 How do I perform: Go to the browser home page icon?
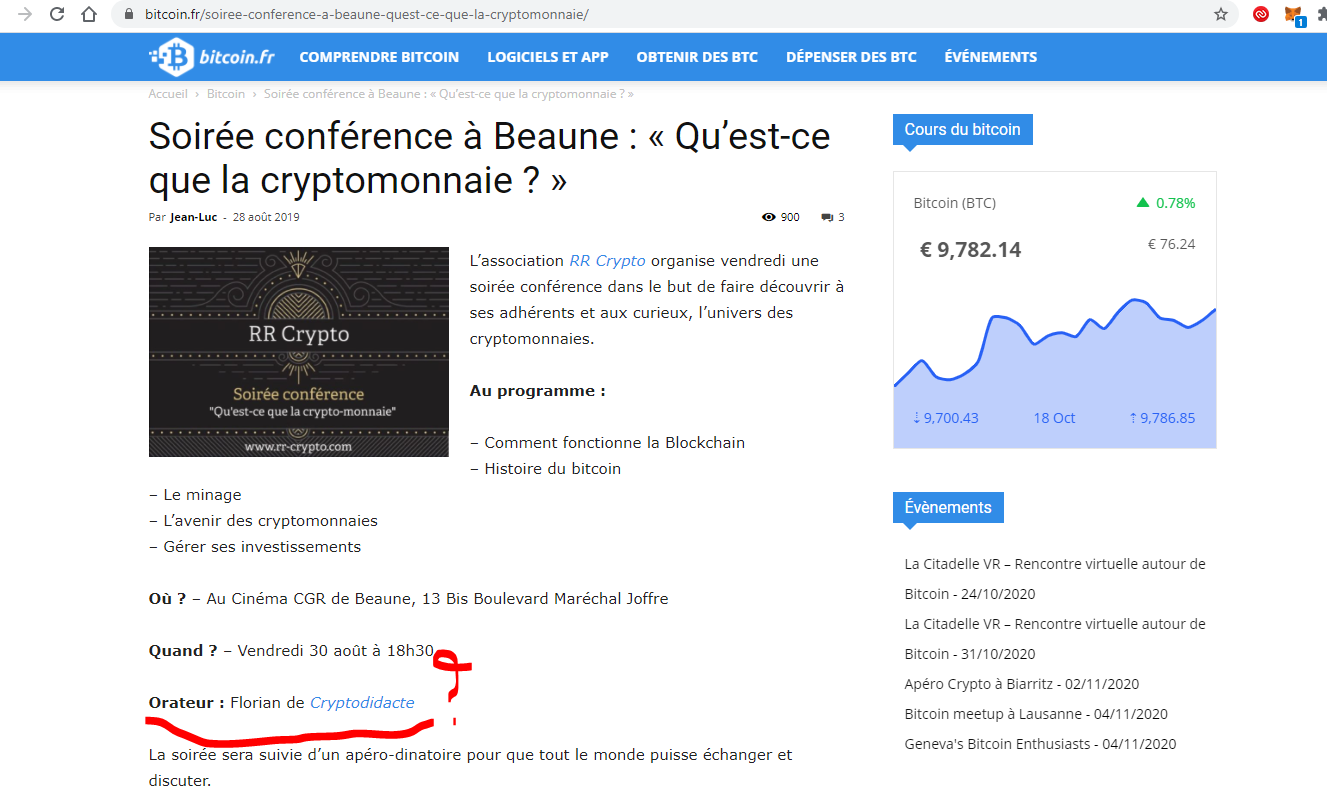point(89,14)
